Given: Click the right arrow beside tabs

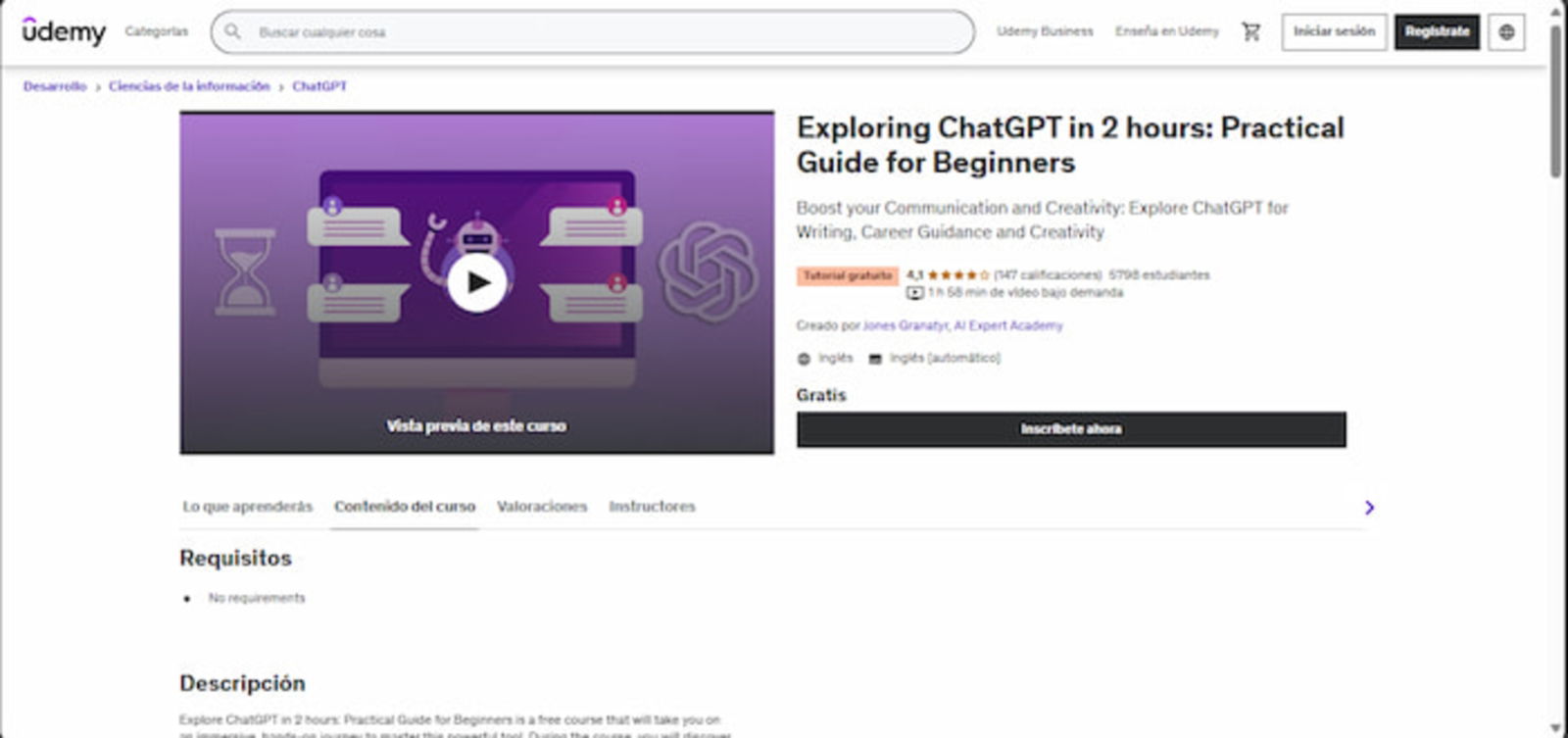Looking at the screenshot, I should click(1369, 507).
